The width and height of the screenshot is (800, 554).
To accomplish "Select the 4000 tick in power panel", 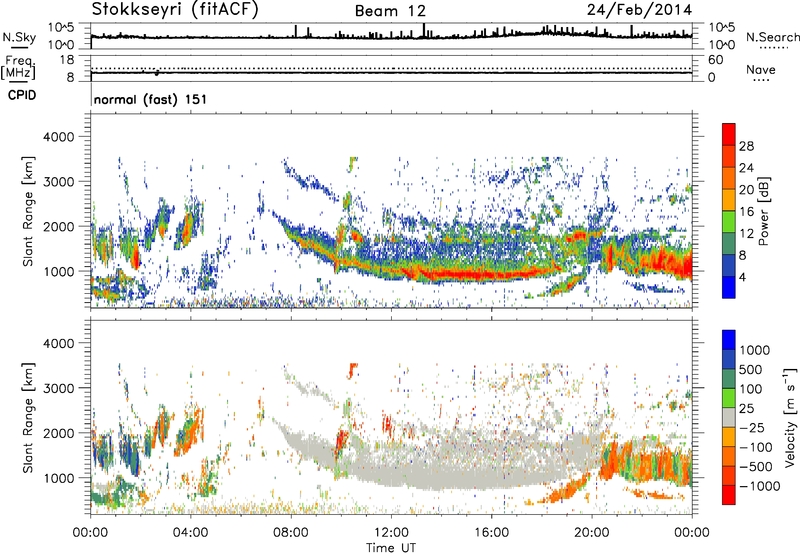I will 58,137.
